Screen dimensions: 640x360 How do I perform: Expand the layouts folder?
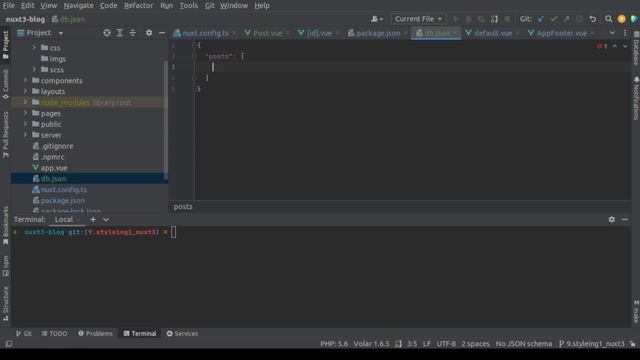click(25, 91)
